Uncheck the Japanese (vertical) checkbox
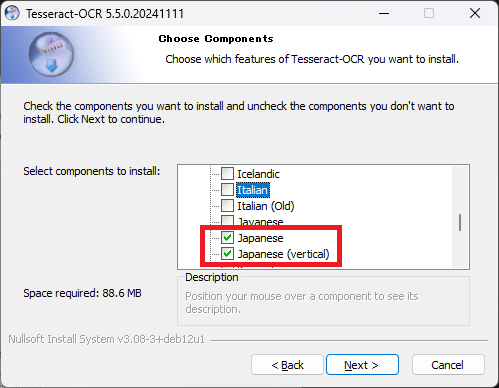The image size is (499, 388). [x=227, y=254]
